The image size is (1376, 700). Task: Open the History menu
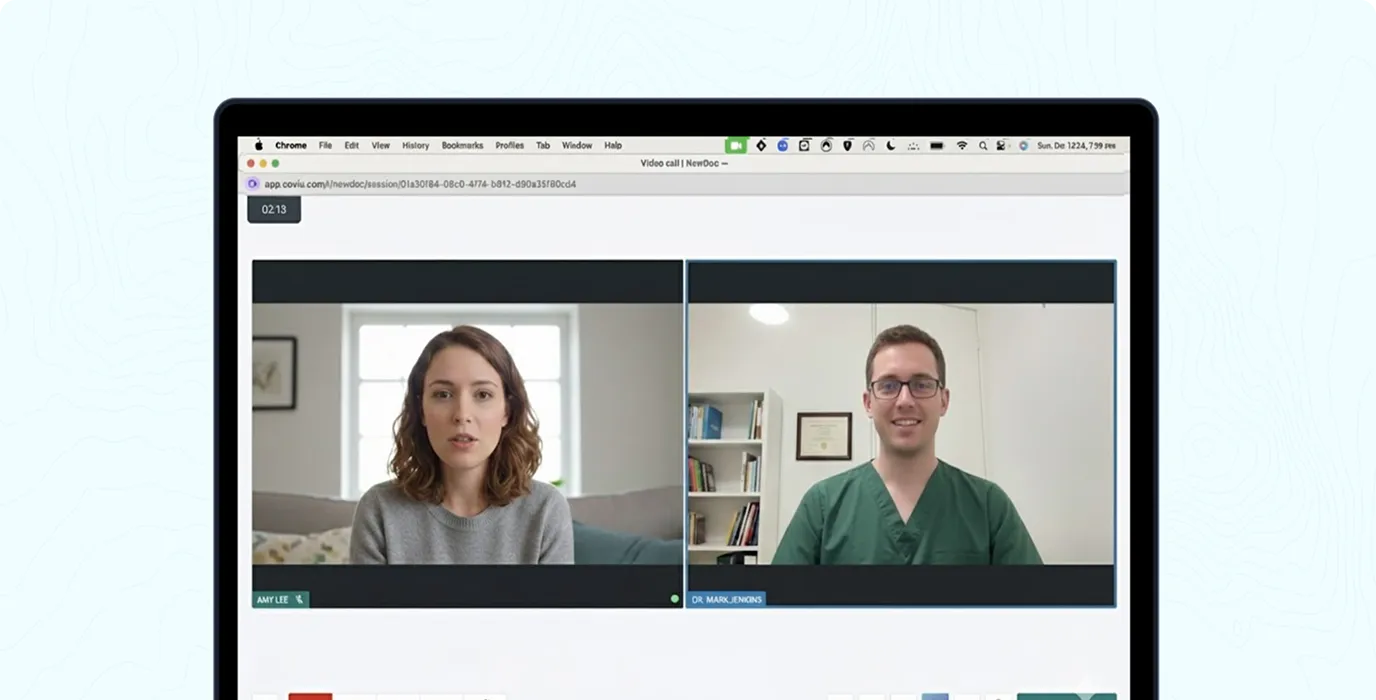point(415,145)
